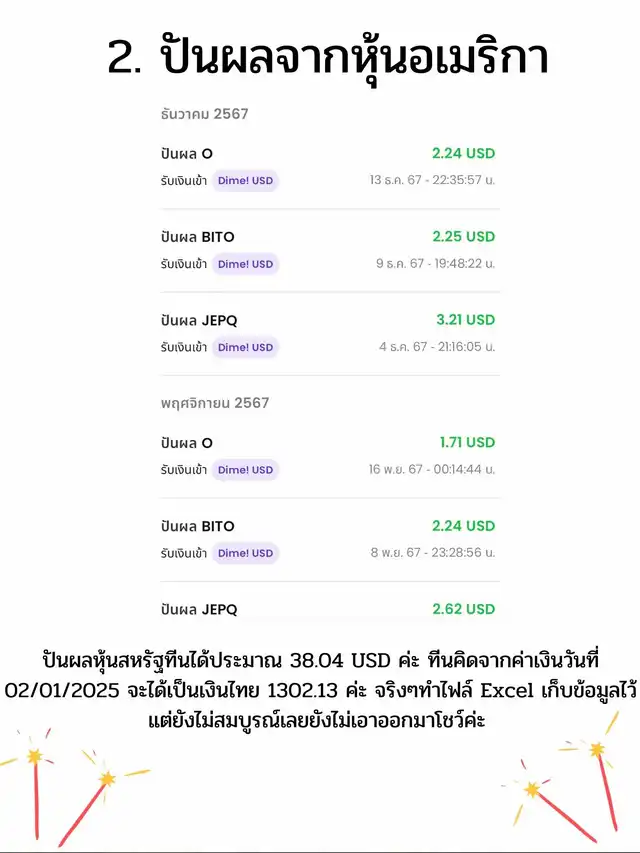Tap the Dime! USD badge dated 13 ธ.ค. 67
Screen dimensions: 640x853
click(245, 181)
